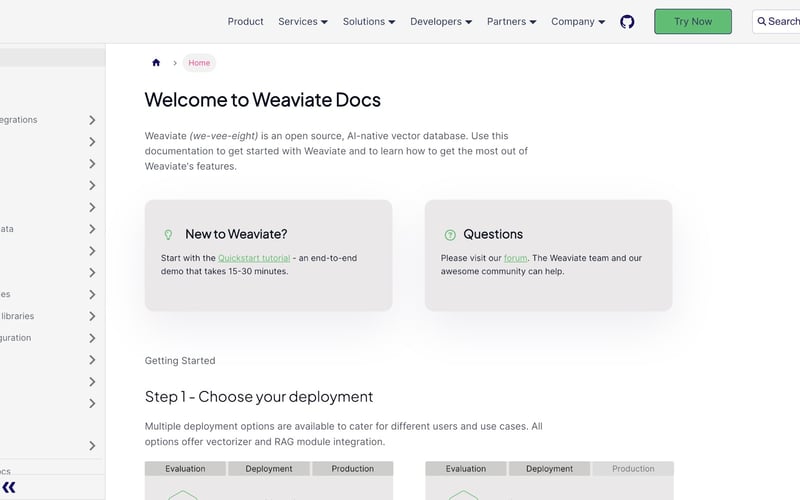
Task: Open the Product menu item
Action: 245,21
